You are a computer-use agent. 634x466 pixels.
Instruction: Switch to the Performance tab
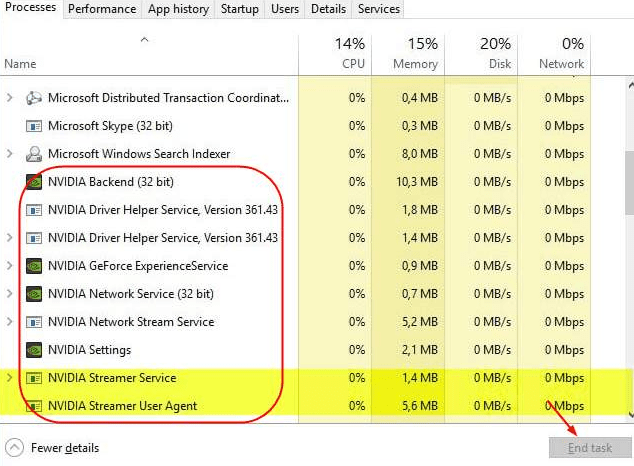coord(102,9)
